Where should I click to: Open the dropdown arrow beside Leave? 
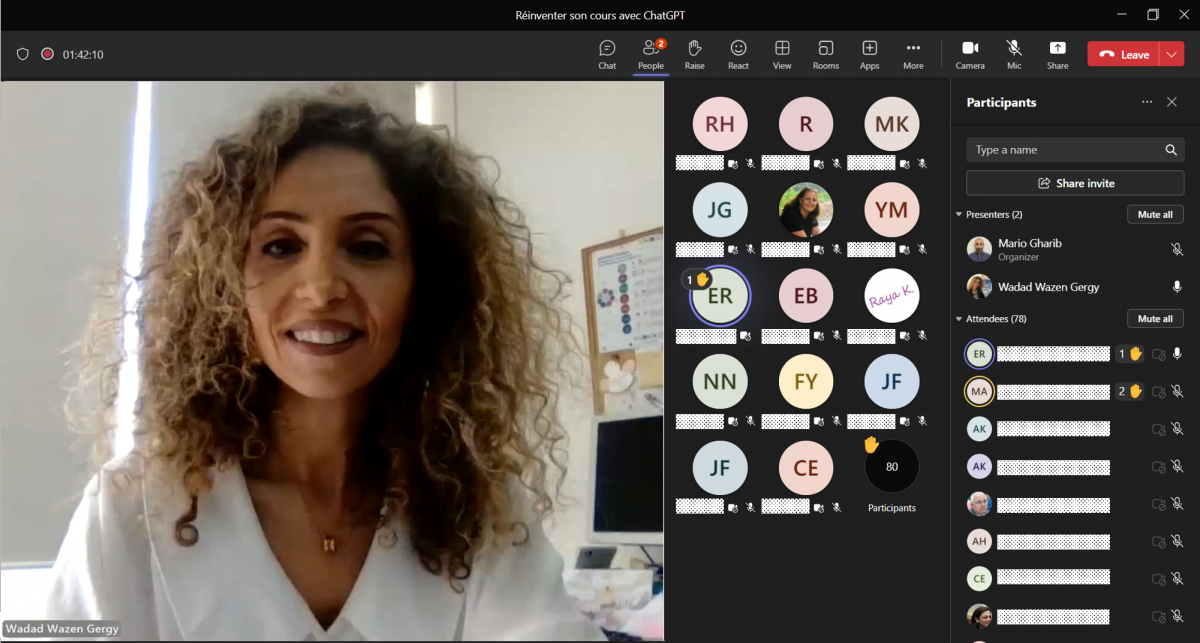coord(1172,54)
